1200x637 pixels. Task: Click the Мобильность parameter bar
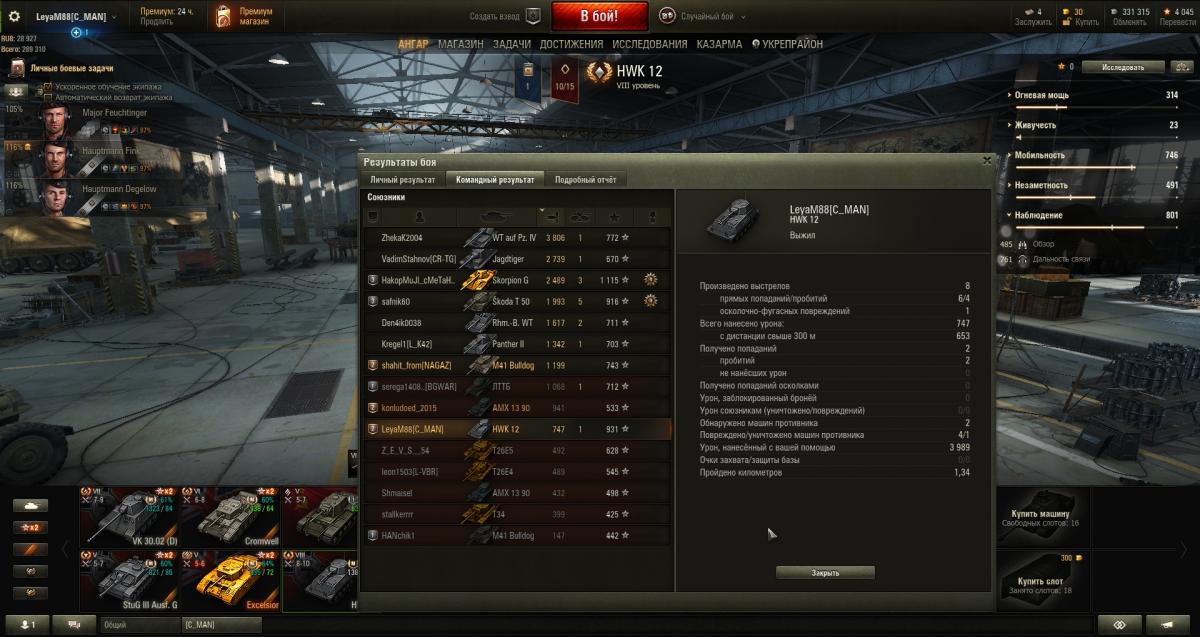coord(1096,168)
